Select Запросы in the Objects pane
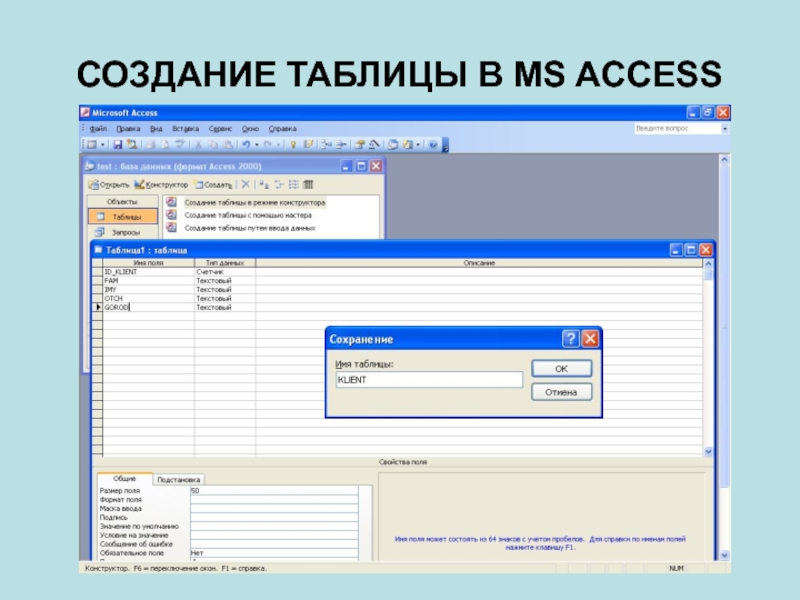This screenshot has height=600, width=800. pos(123,233)
